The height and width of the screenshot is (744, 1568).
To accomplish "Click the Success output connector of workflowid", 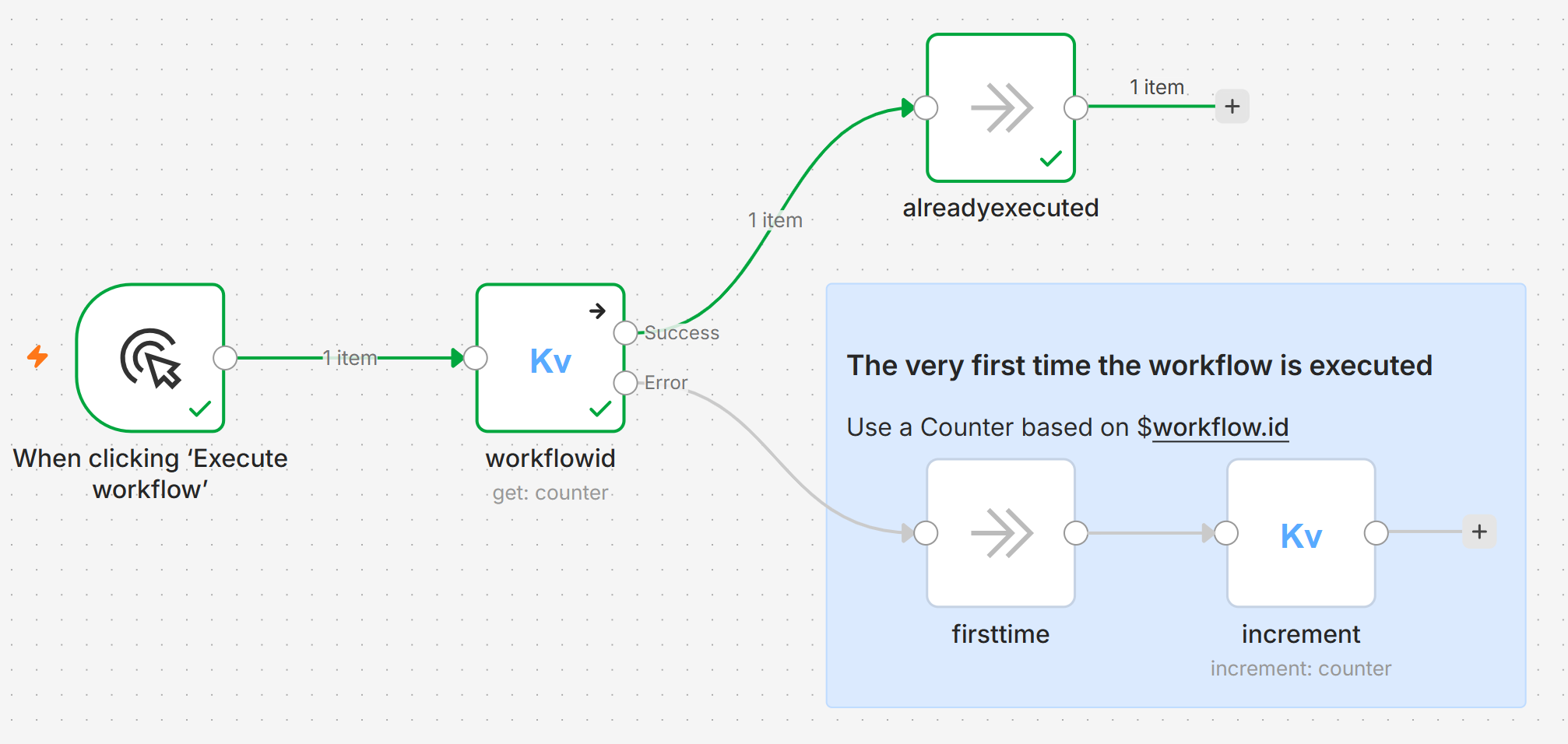I will pos(625,333).
